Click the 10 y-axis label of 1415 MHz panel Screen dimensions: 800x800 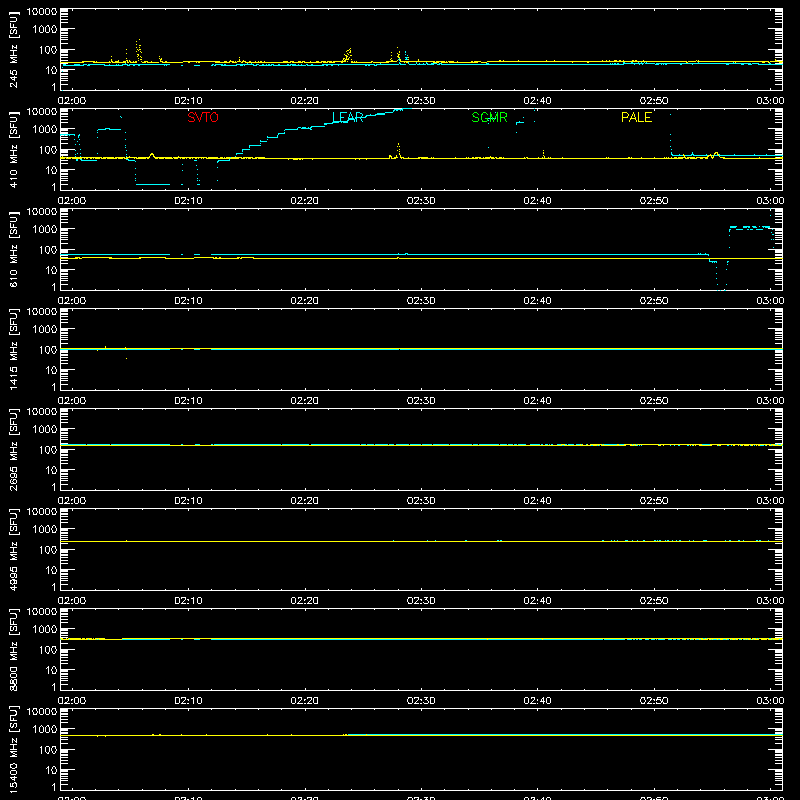point(51,370)
